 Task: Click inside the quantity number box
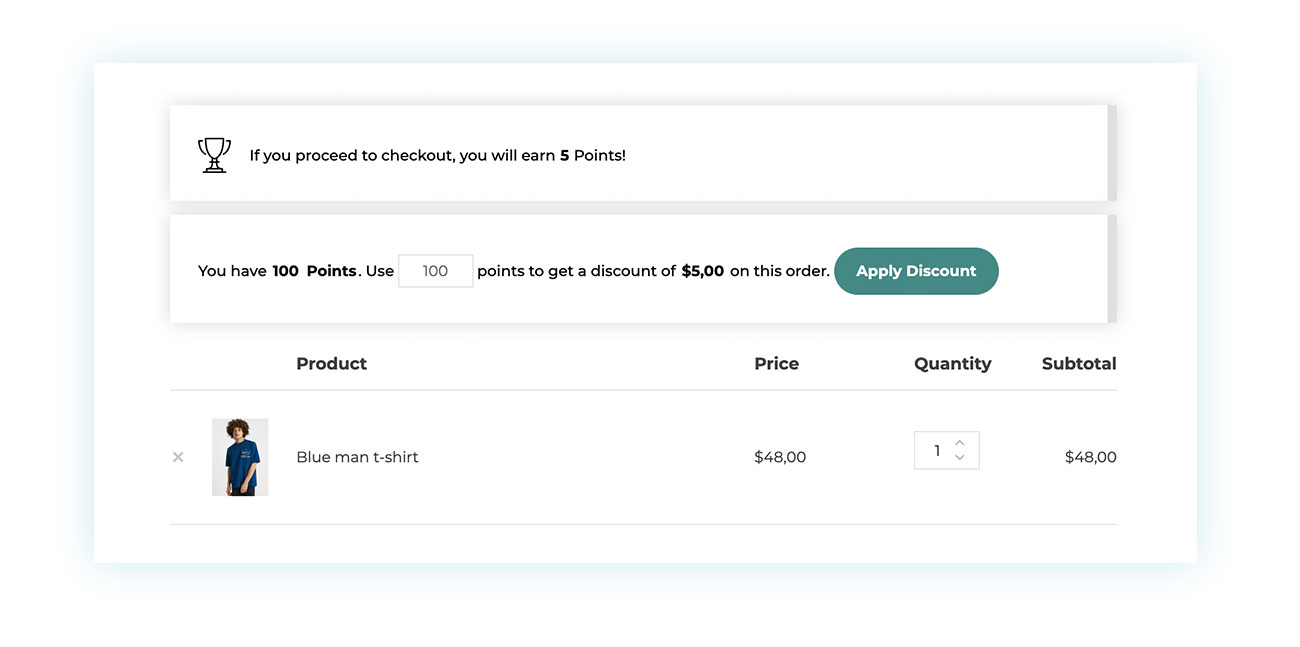coord(935,451)
